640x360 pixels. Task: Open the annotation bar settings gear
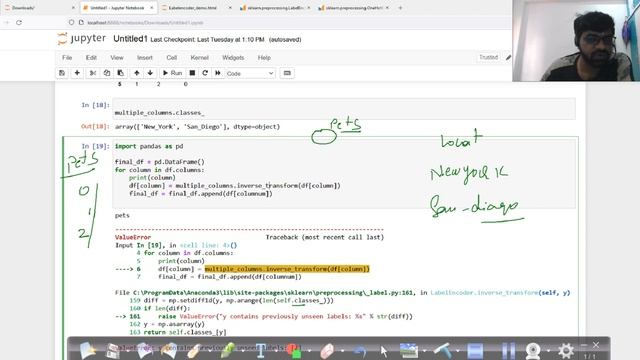click(566, 350)
